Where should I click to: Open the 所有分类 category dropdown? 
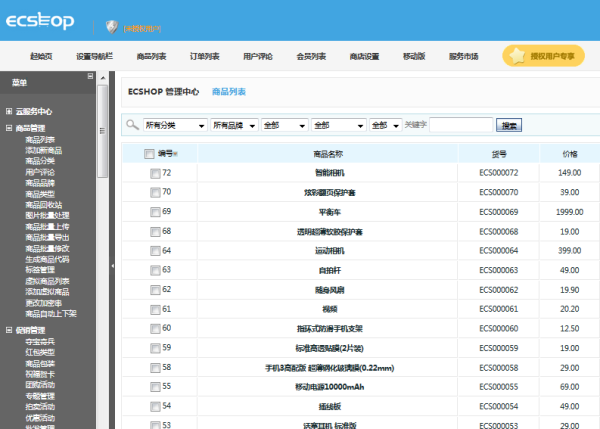click(x=174, y=125)
